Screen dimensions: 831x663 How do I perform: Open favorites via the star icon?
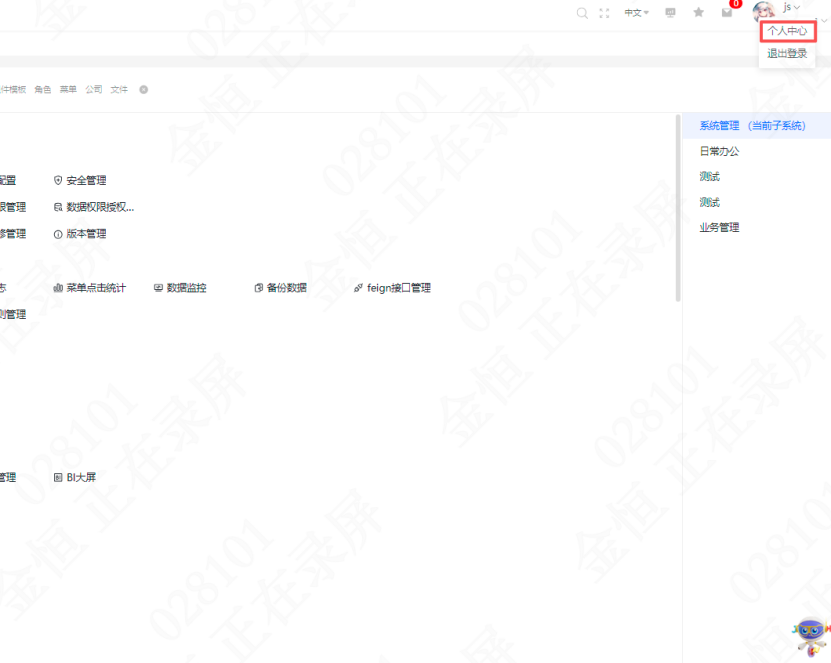point(699,12)
